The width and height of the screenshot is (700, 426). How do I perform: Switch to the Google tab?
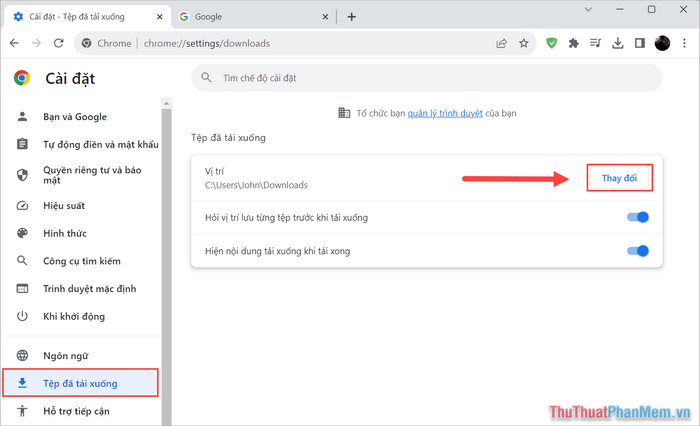coord(253,17)
